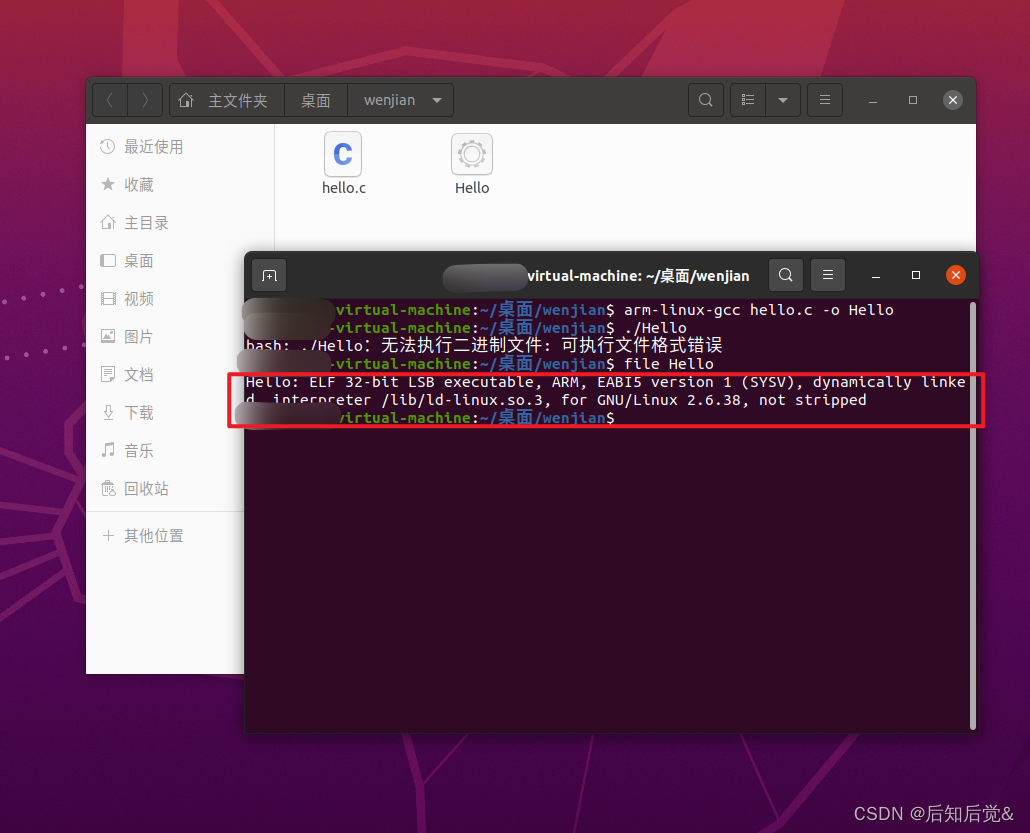Close the terminal window
Screen dimensions: 1030x833
[x=956, y=275]
